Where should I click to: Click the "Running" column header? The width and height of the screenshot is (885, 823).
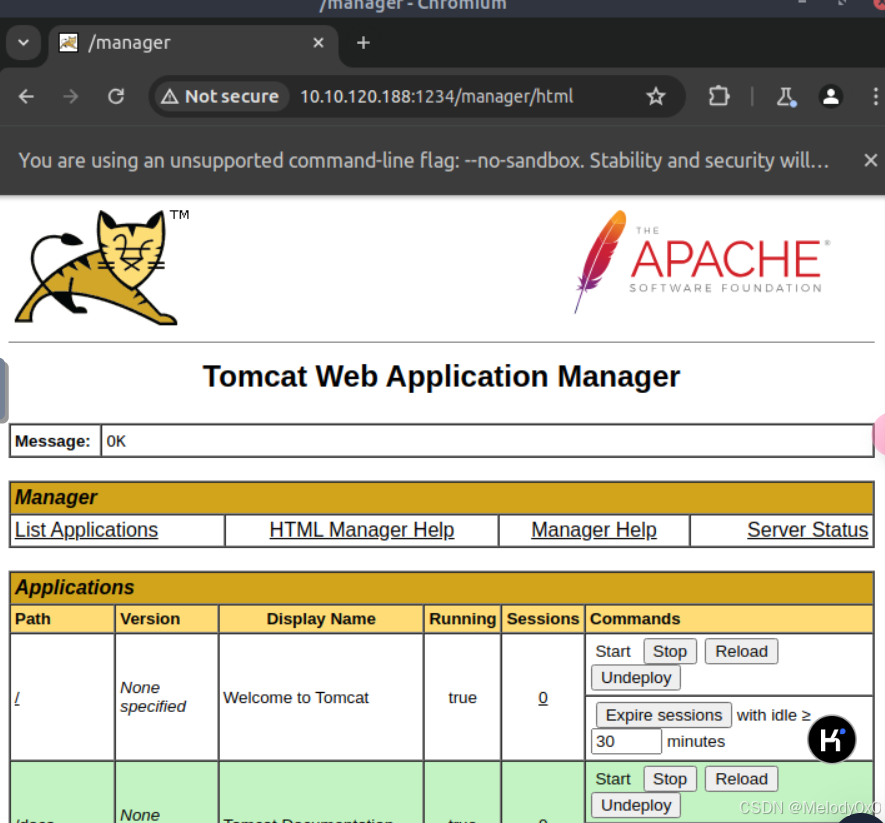pyautogui.click(x=462, y=619)
